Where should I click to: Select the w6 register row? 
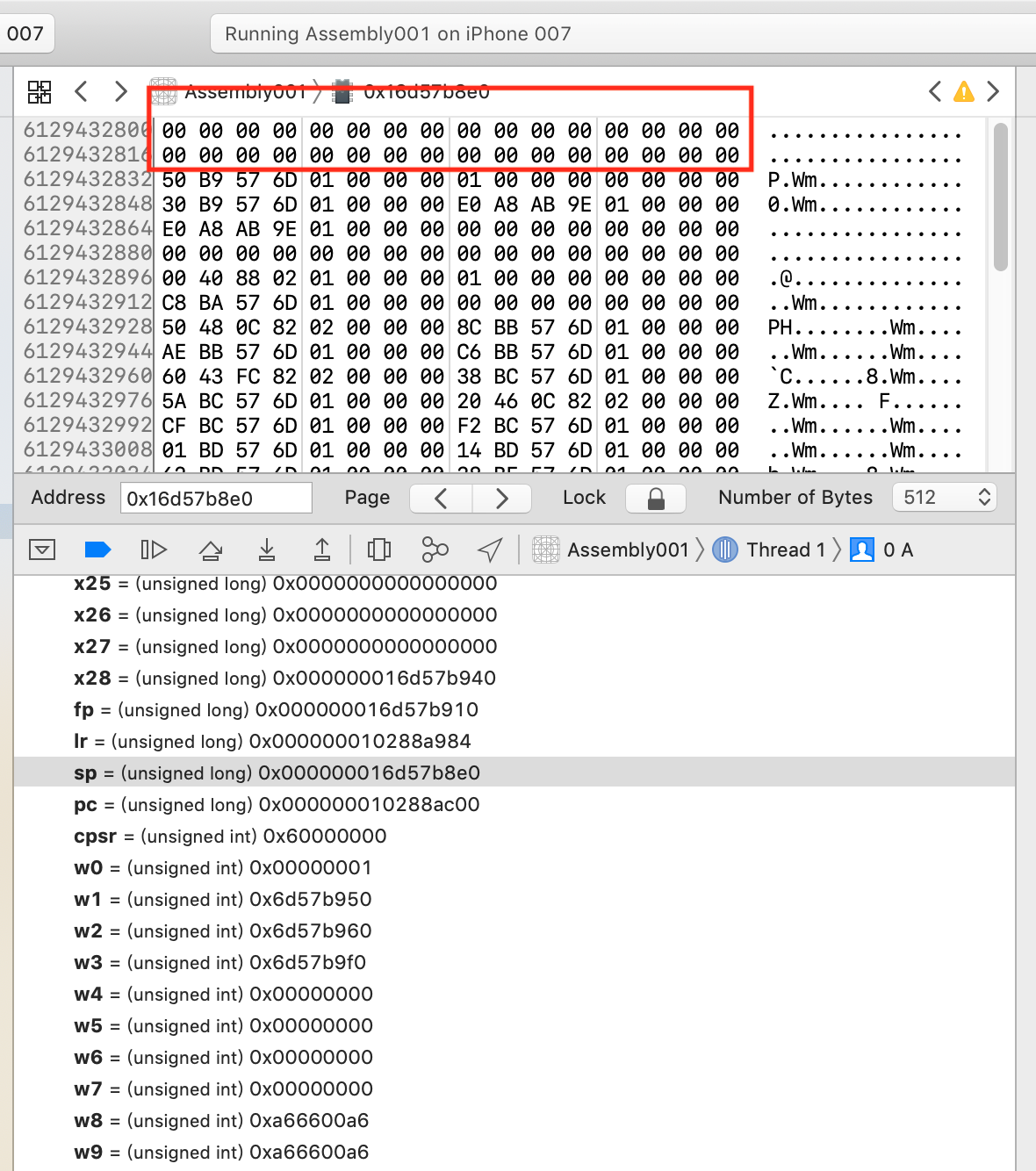pos(514,1058)
